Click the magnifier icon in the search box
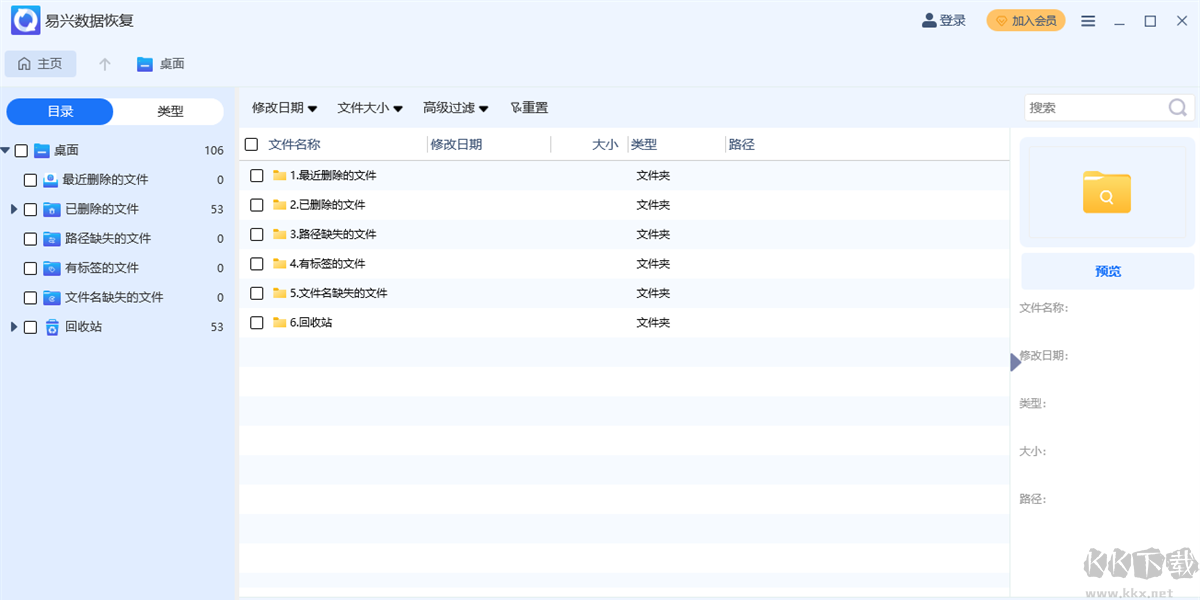 [1177, 107]
